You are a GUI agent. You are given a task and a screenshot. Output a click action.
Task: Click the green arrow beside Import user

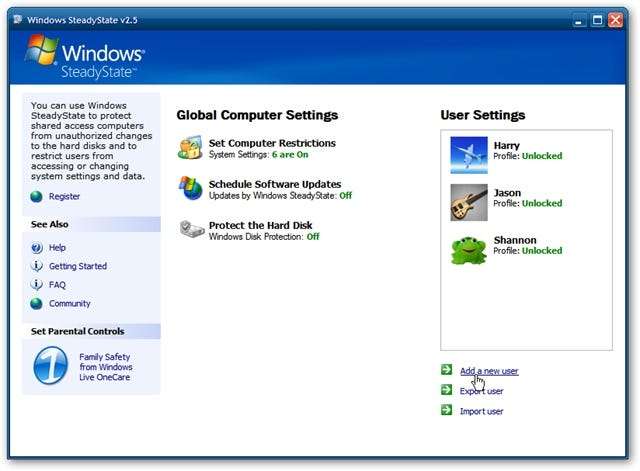click(x=447, y=410)
